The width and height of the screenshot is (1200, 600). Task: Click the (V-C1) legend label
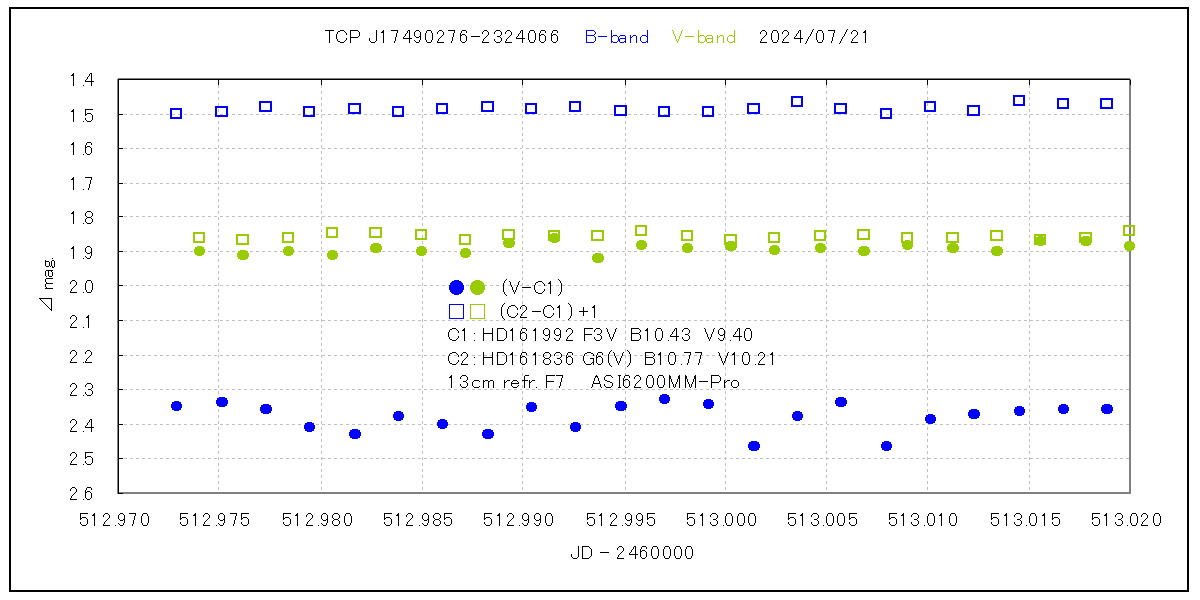(532, 288)
